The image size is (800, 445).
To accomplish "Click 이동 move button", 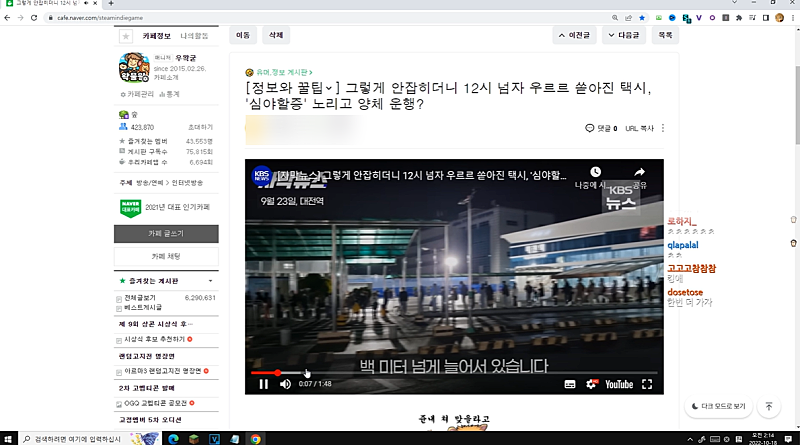I will coord(243,35).
